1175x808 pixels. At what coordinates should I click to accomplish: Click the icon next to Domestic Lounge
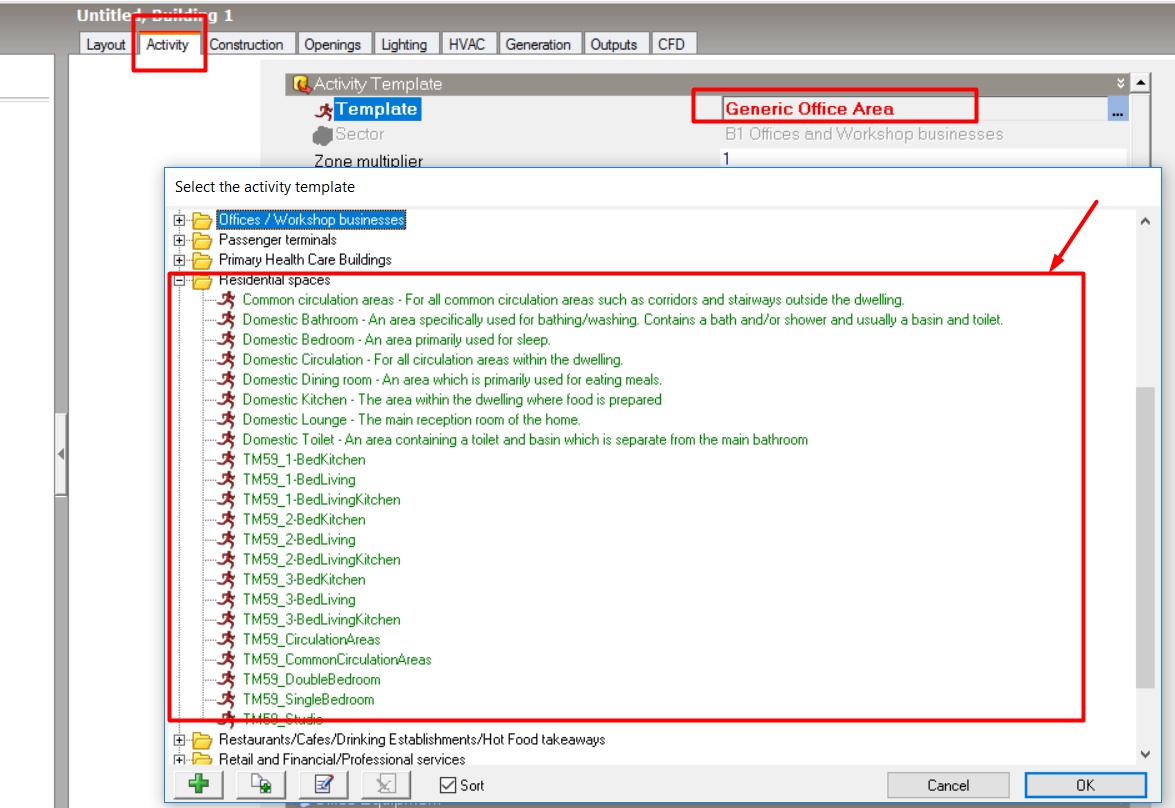coord(226,420)
